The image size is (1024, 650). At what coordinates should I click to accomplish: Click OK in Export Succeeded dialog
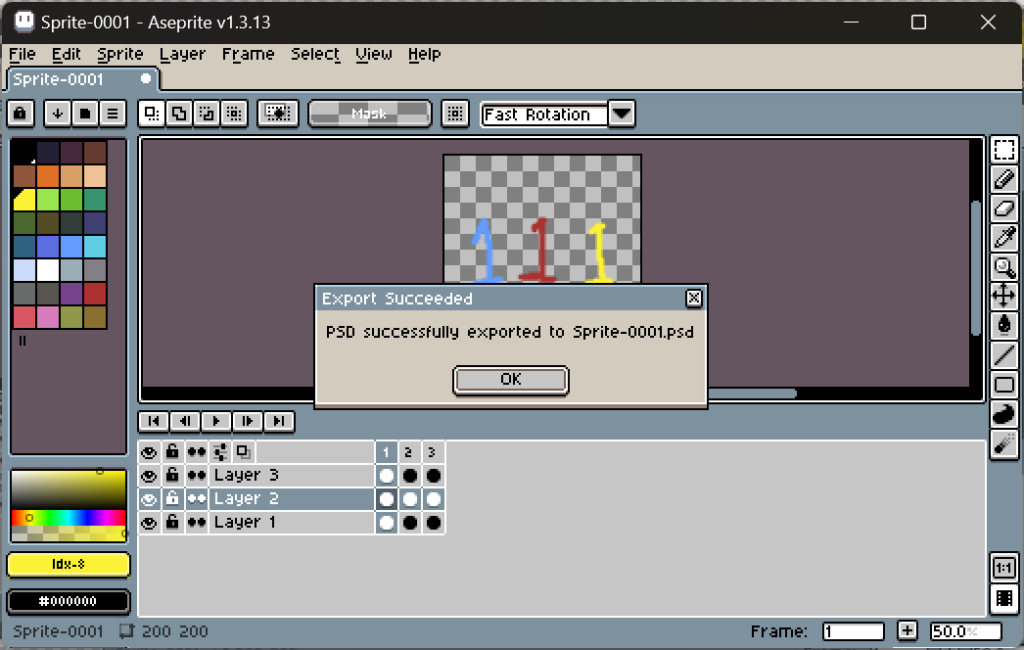pyautogui.click(x=511, y=380)
